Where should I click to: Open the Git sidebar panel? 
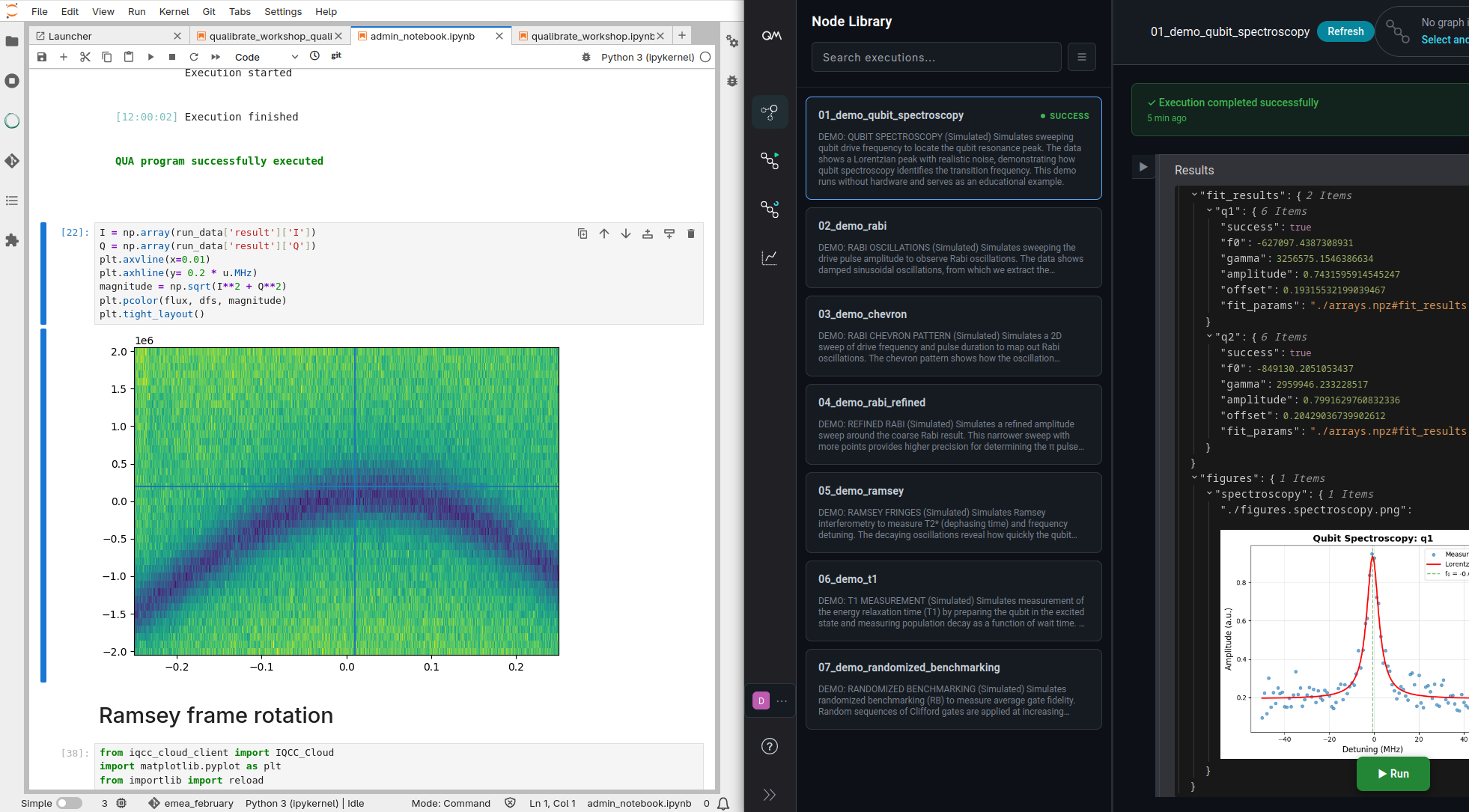(x=12, y=161)
